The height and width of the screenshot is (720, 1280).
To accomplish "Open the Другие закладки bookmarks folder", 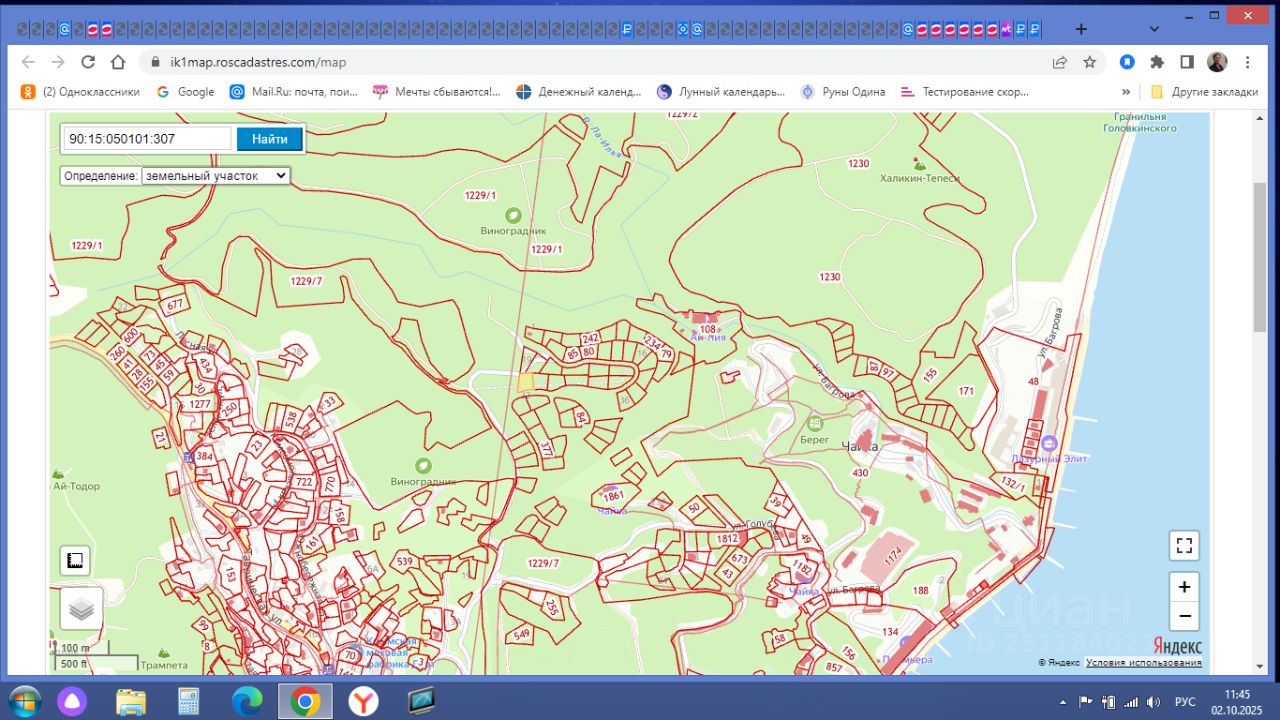I will click(1204, 92).
